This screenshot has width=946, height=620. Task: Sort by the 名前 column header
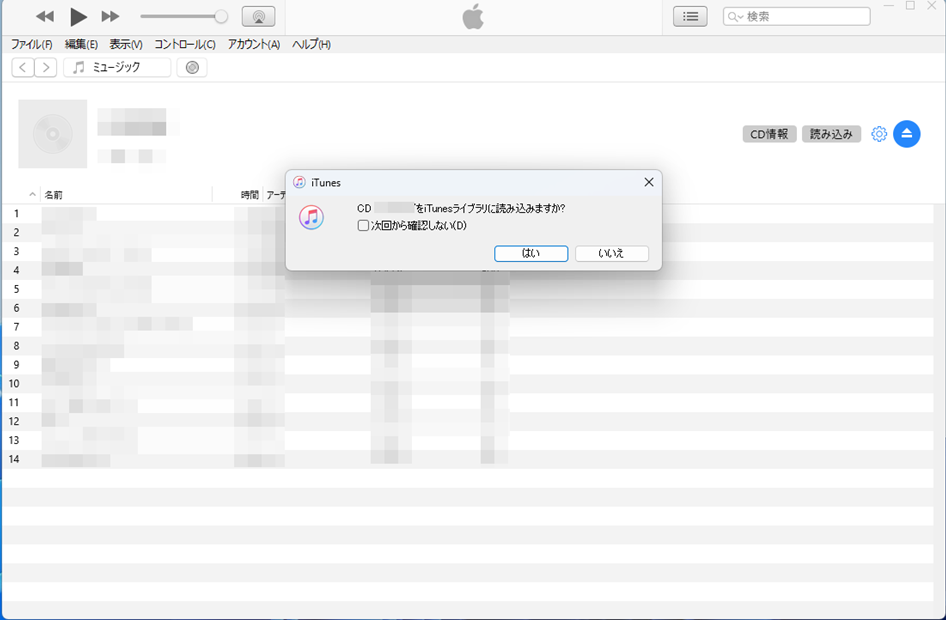(x=126, y=194)
